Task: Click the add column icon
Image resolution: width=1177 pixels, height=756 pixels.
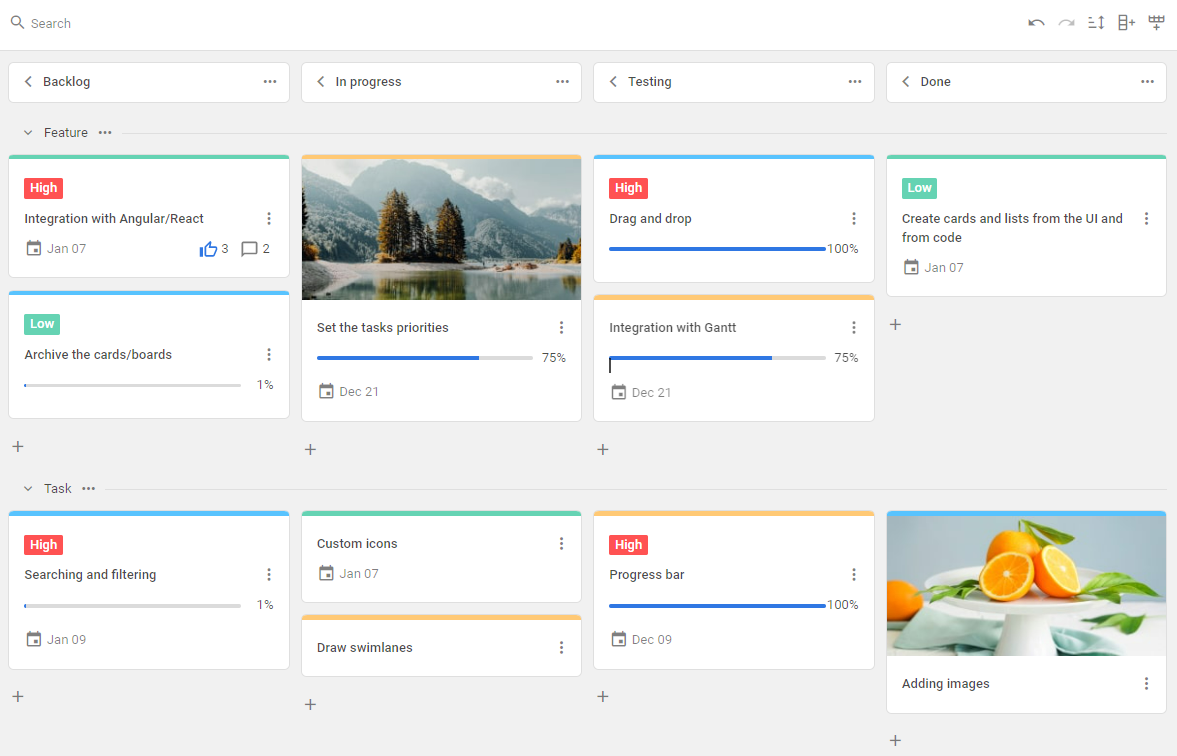Action: pyautogui.click(x=1126, y=23)
